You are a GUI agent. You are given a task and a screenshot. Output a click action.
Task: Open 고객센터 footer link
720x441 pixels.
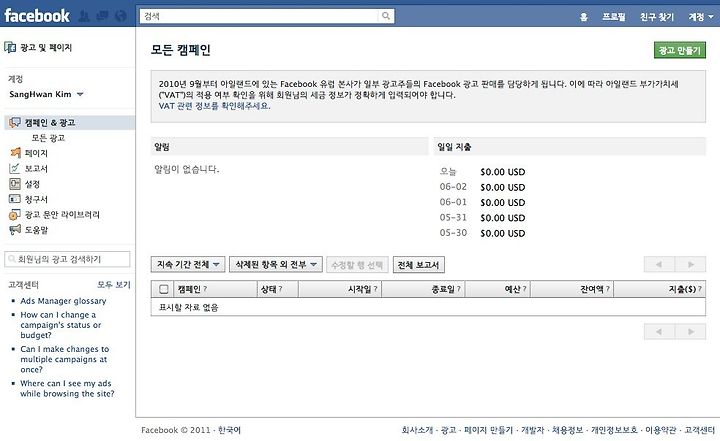tap(699, 430)
